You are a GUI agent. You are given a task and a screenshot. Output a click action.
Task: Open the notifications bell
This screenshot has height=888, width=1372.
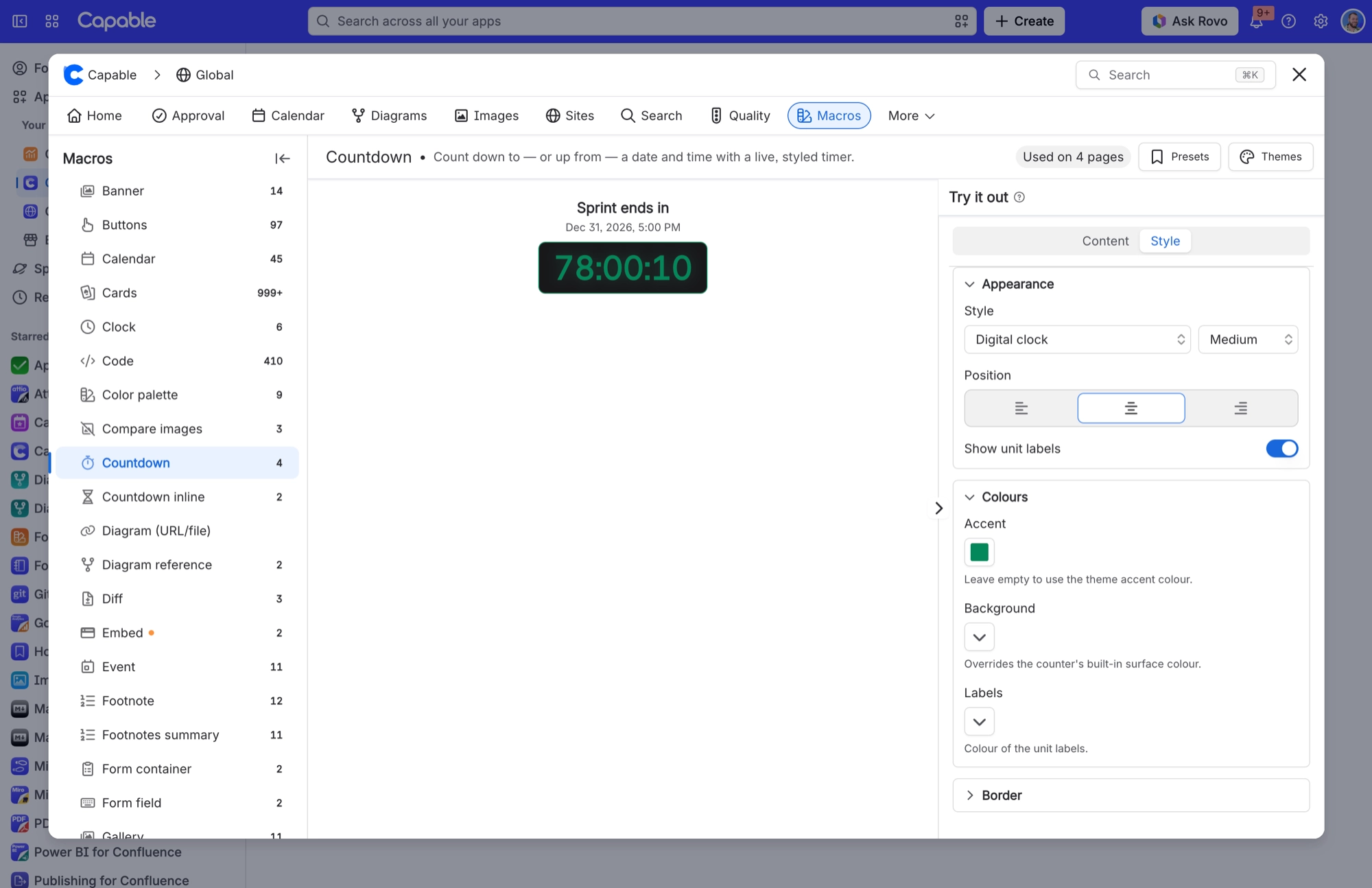pyautogui.click(x=1256, y=21)
